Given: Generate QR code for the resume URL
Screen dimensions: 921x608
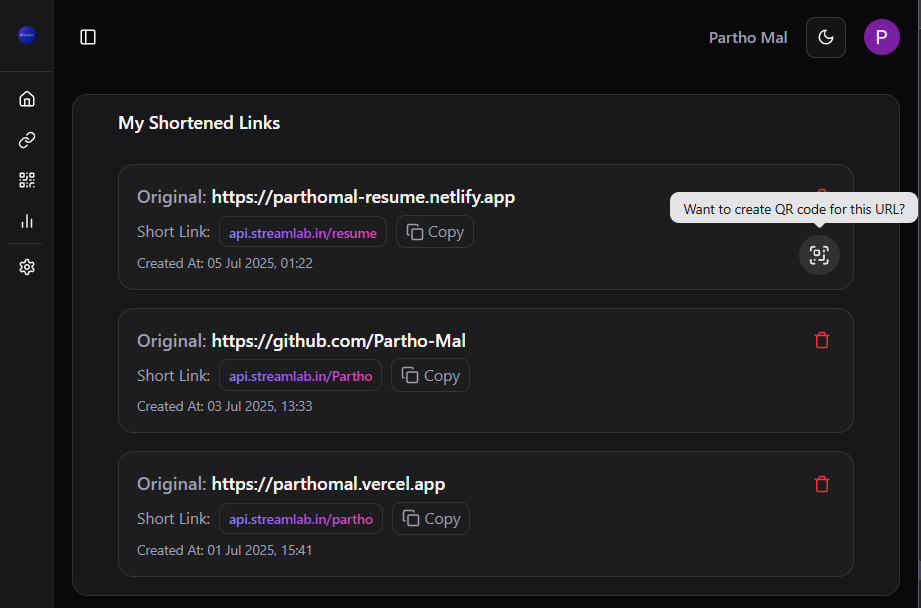Looking at the screenshot, I should point(819,255).
